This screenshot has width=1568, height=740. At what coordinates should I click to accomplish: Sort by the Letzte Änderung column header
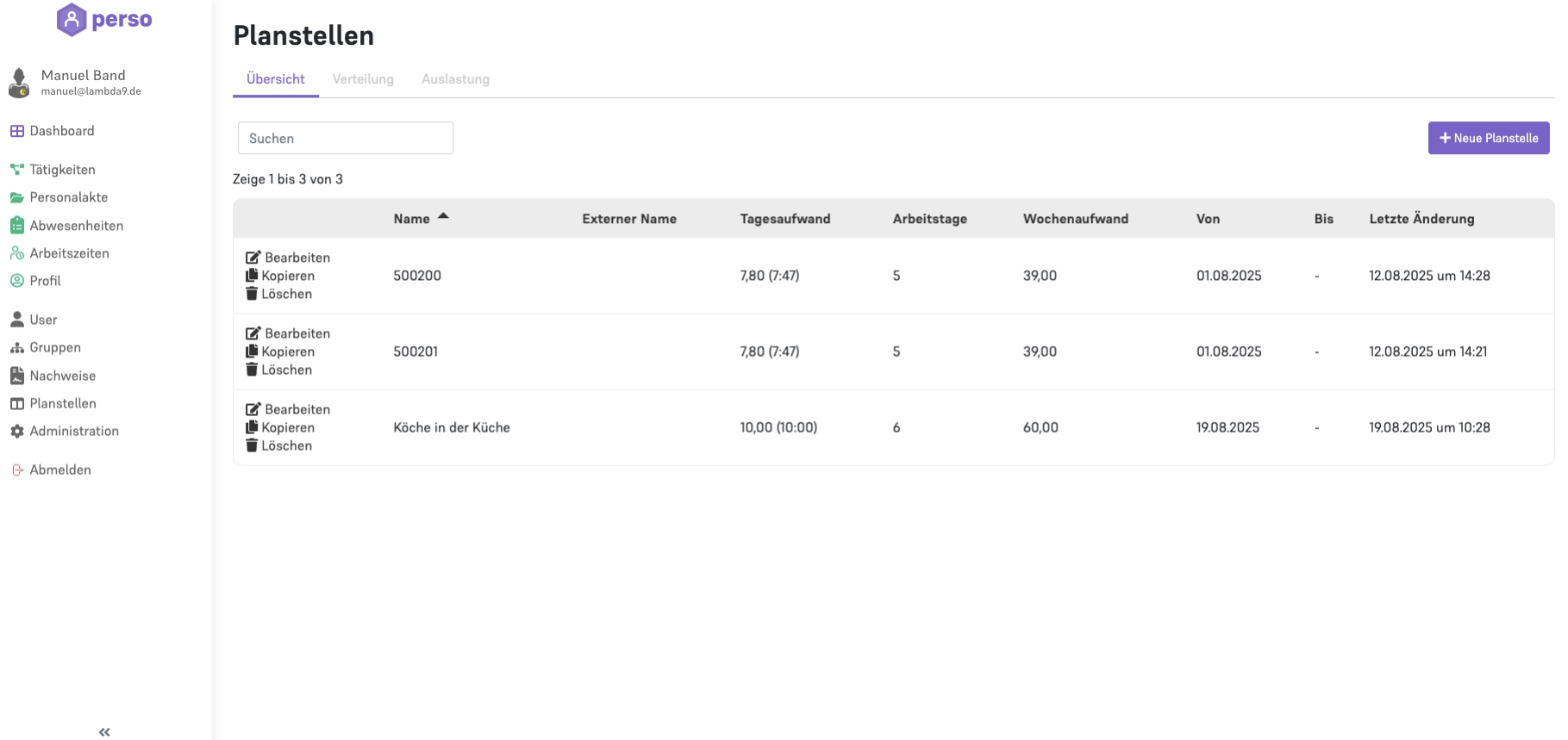click(1421, 219)
